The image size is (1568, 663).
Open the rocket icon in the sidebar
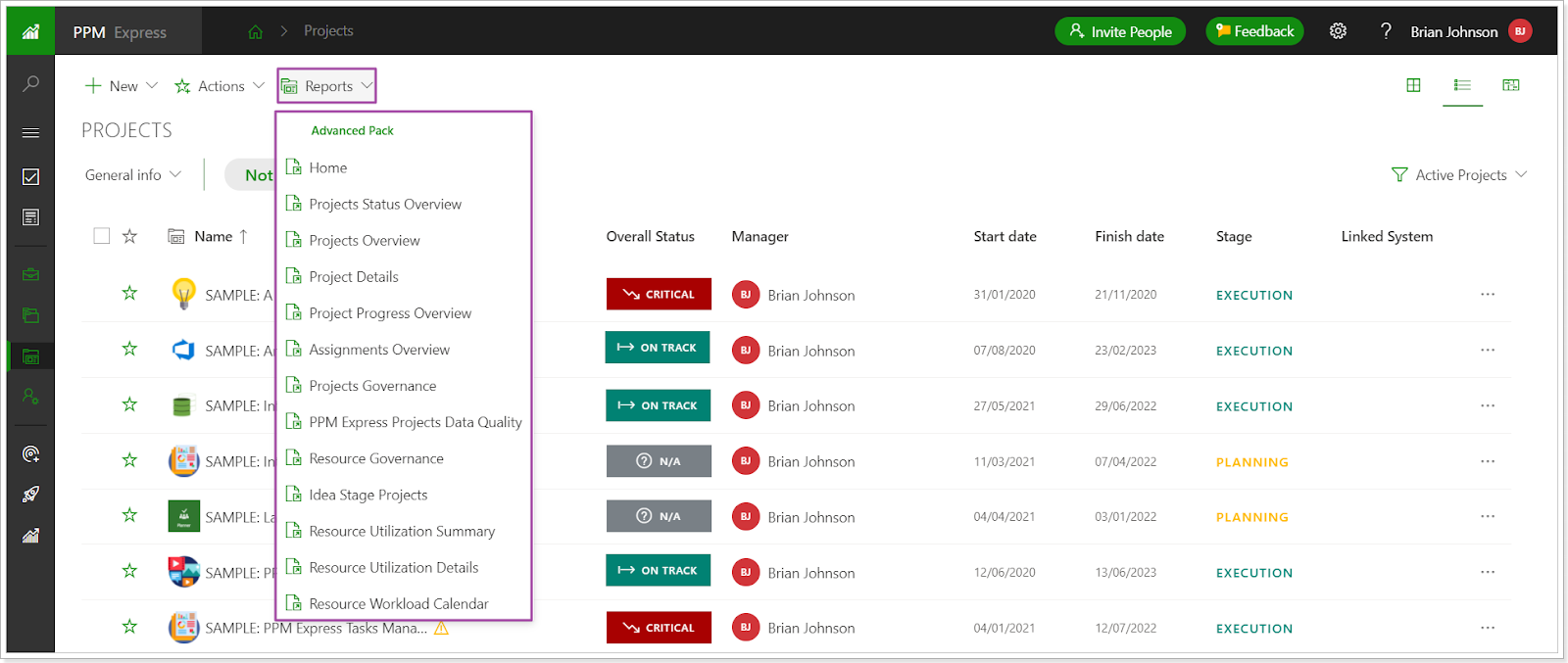(x=30, y=495)
